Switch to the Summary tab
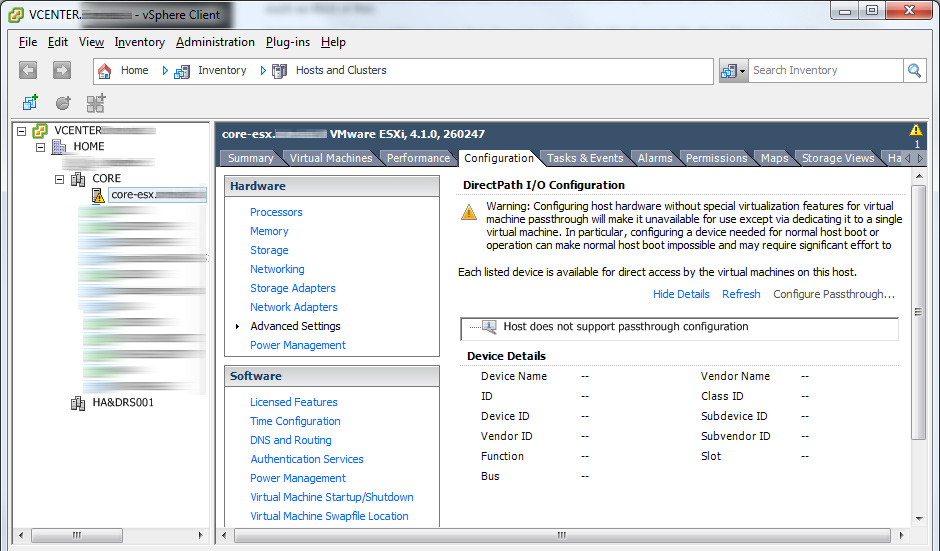The width and height of the screenshot is (940, 551). (x=250, y=158)
